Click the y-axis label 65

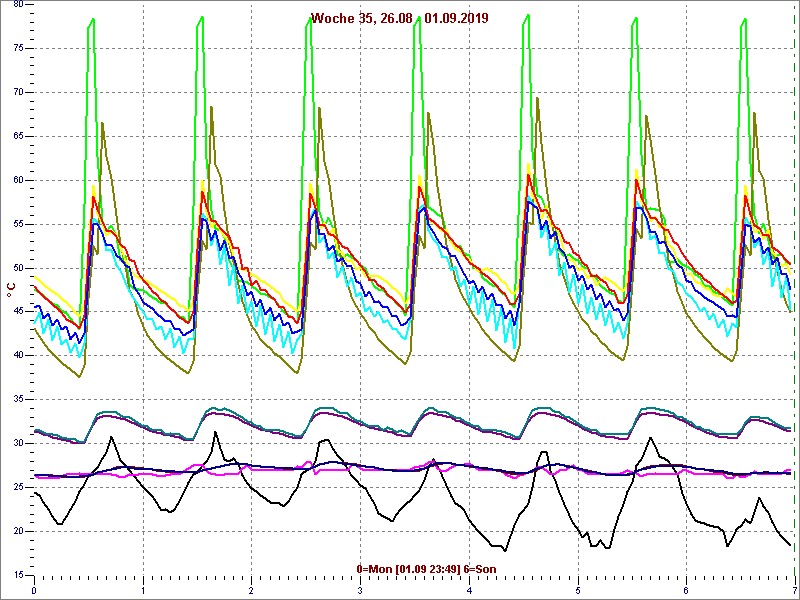(x=17, y=136)
